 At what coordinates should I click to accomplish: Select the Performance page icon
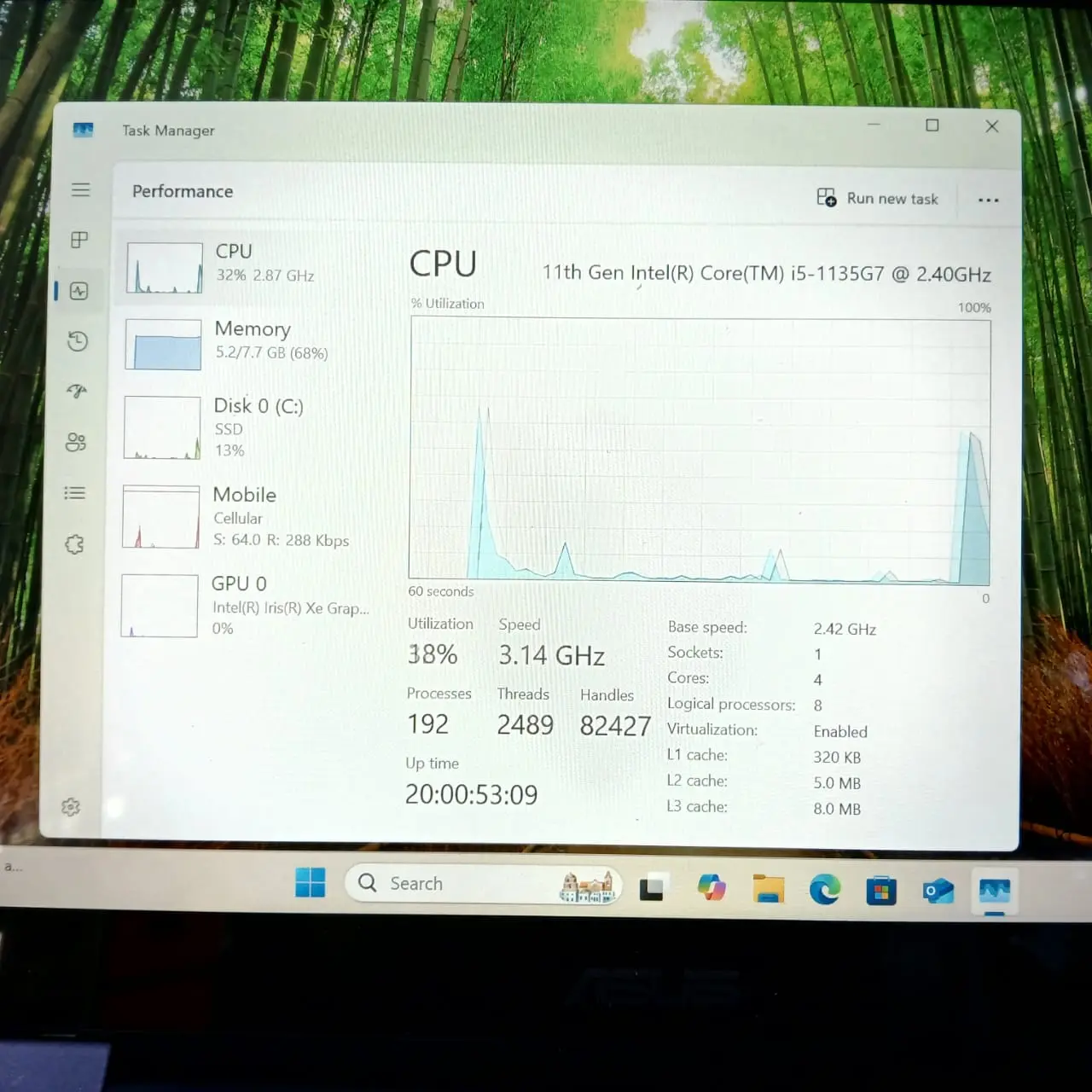tap(78, 291)
